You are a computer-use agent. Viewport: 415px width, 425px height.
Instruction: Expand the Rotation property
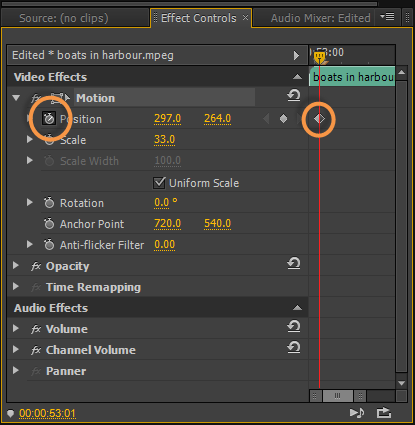coord(30,202)
